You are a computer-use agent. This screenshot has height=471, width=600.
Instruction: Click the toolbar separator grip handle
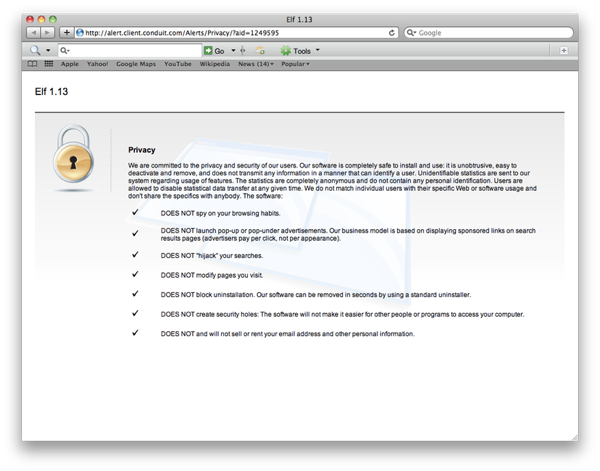243,51
